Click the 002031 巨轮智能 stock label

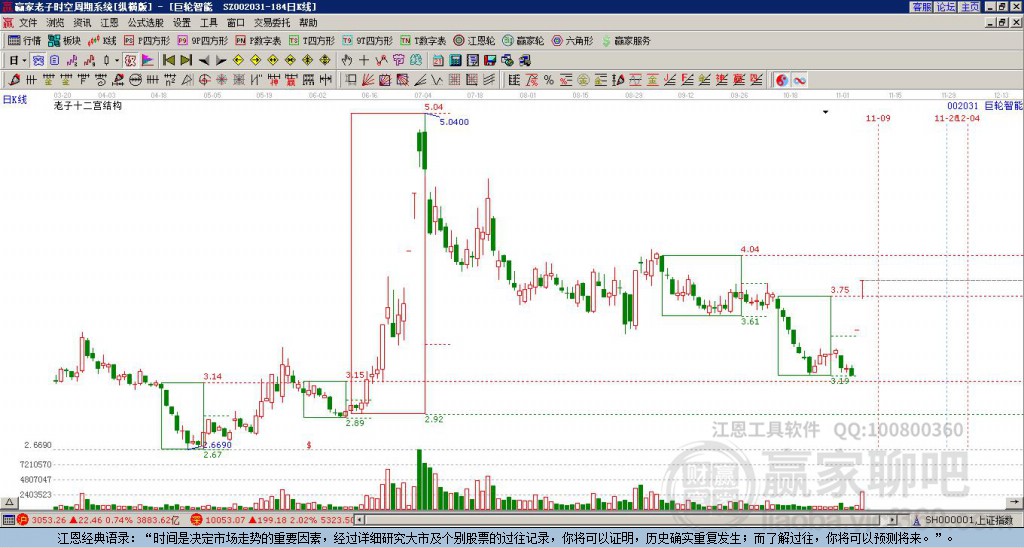[984, 105]
